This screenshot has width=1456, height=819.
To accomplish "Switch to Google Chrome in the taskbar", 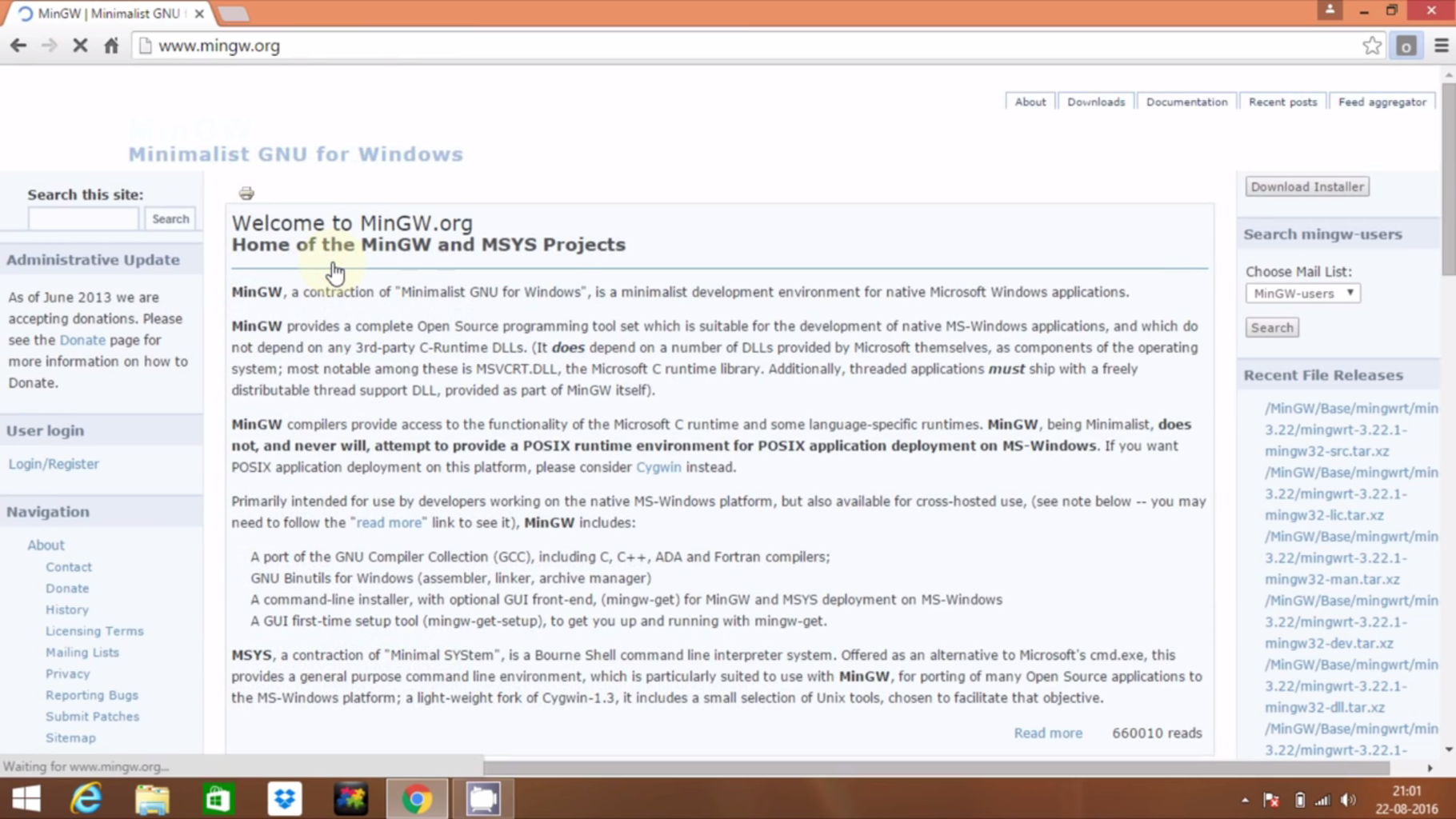I will coord(417,798).
